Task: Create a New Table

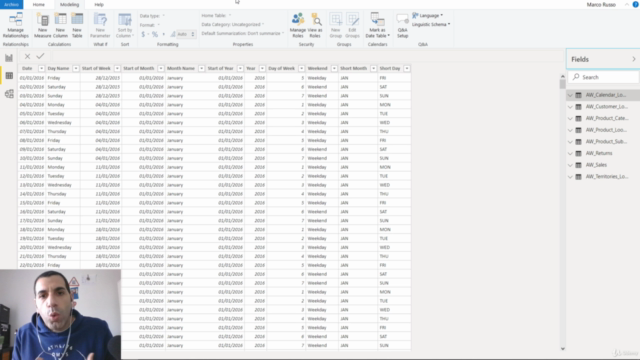Action: (77, 25)
